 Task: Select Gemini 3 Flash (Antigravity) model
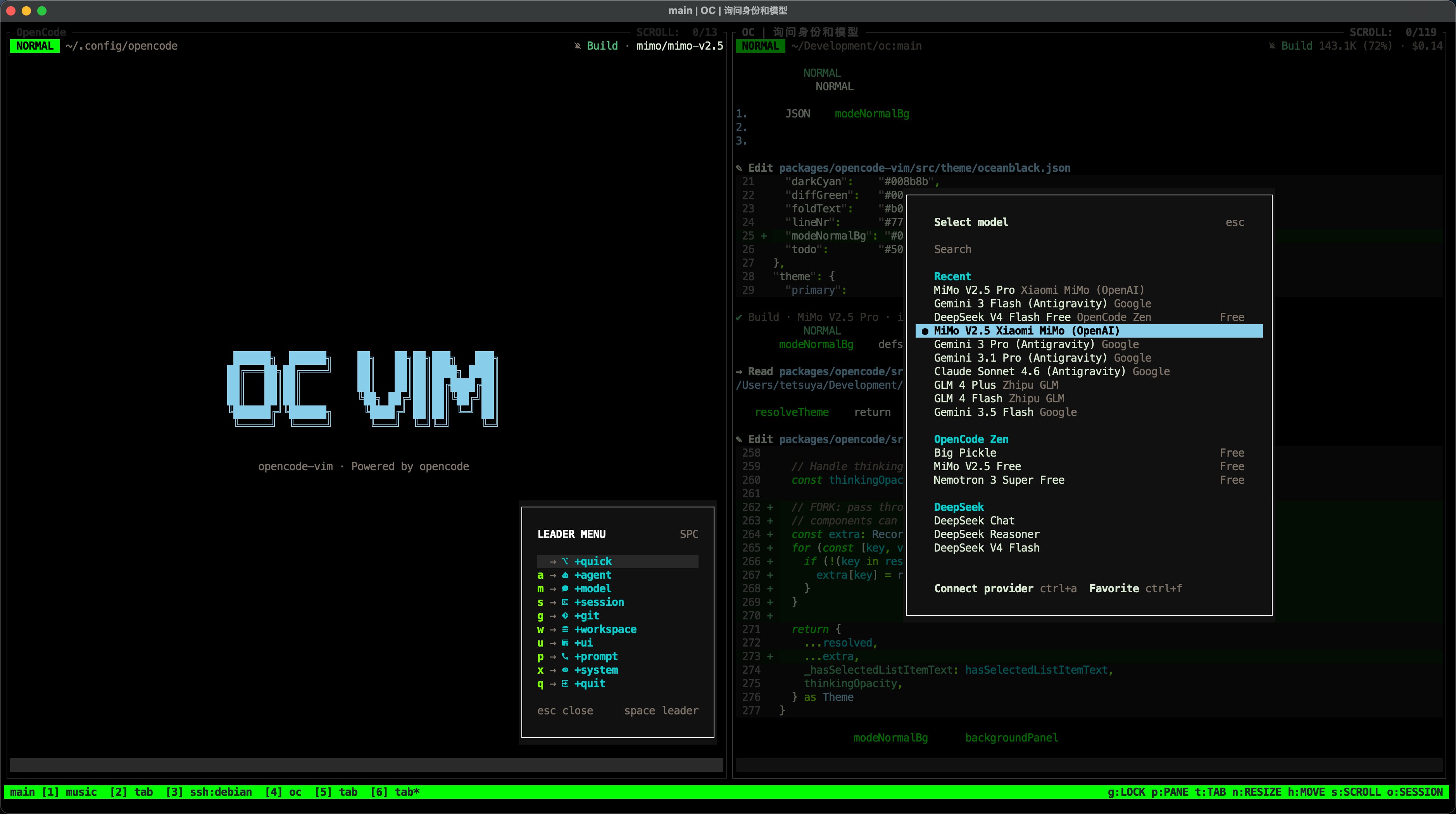(1089, 304)
